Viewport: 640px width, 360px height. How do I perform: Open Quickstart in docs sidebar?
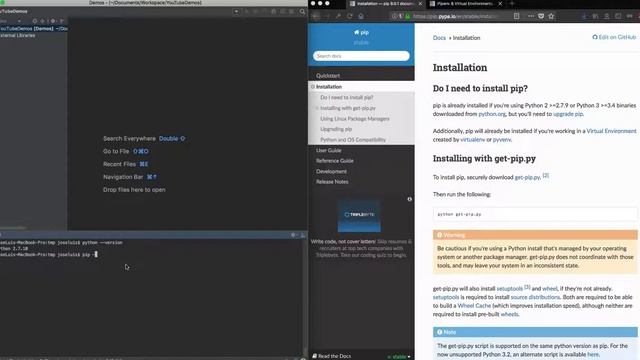pyautogui.click(x=328, y=76)
